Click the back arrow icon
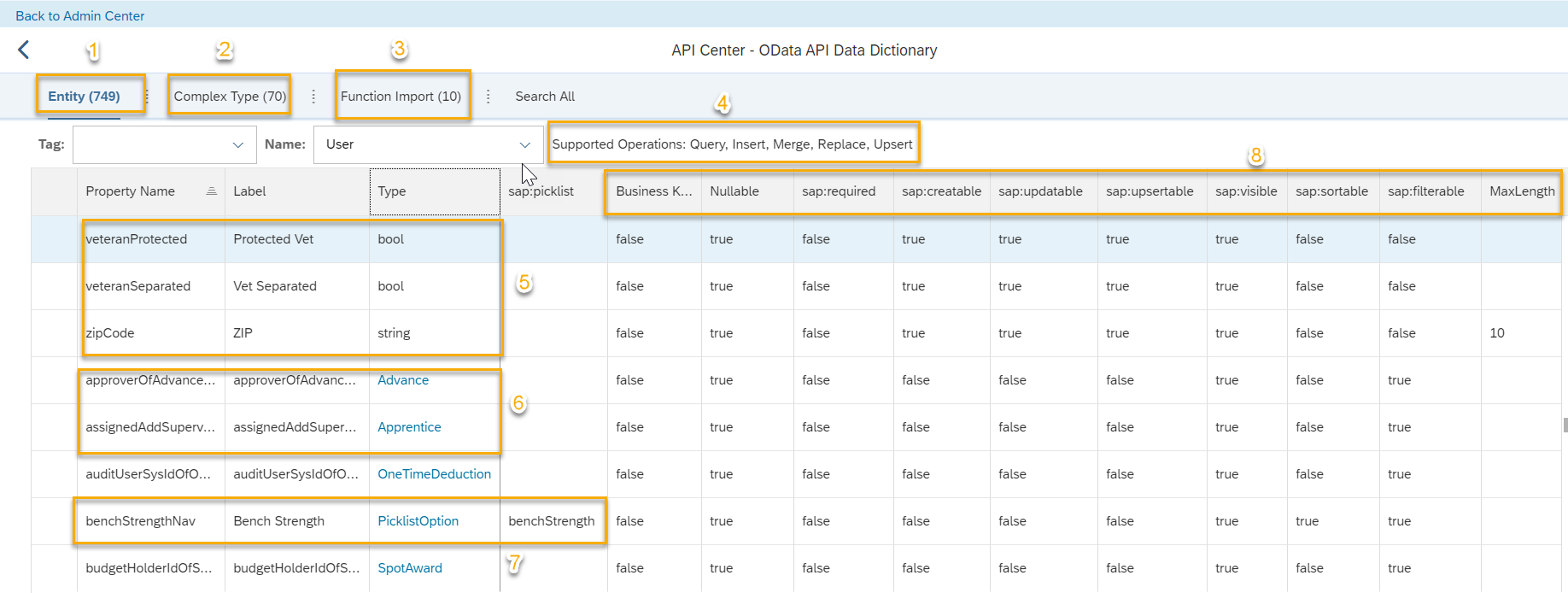Viewport: 1568px width, 593px height. coord(24,50)
